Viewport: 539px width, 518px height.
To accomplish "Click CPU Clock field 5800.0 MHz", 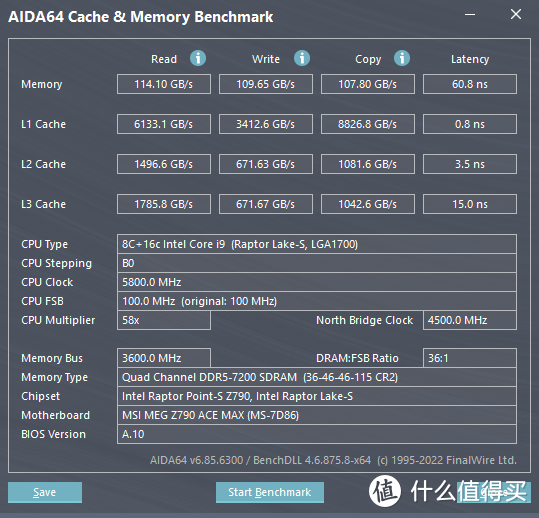I will coord(317,282).
